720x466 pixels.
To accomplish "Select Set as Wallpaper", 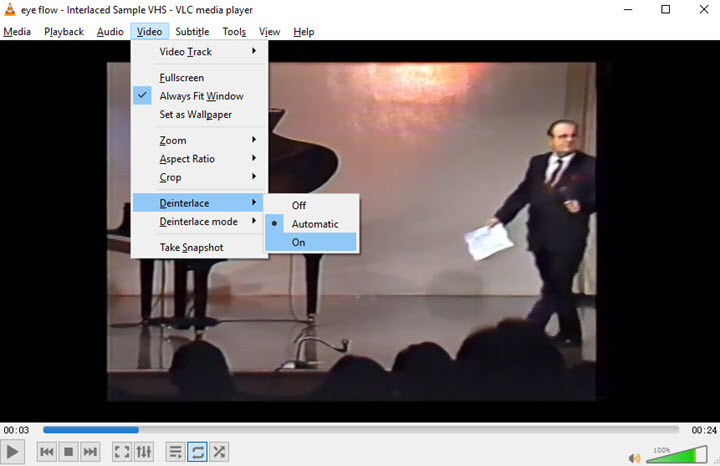I will tap(199, 114).
